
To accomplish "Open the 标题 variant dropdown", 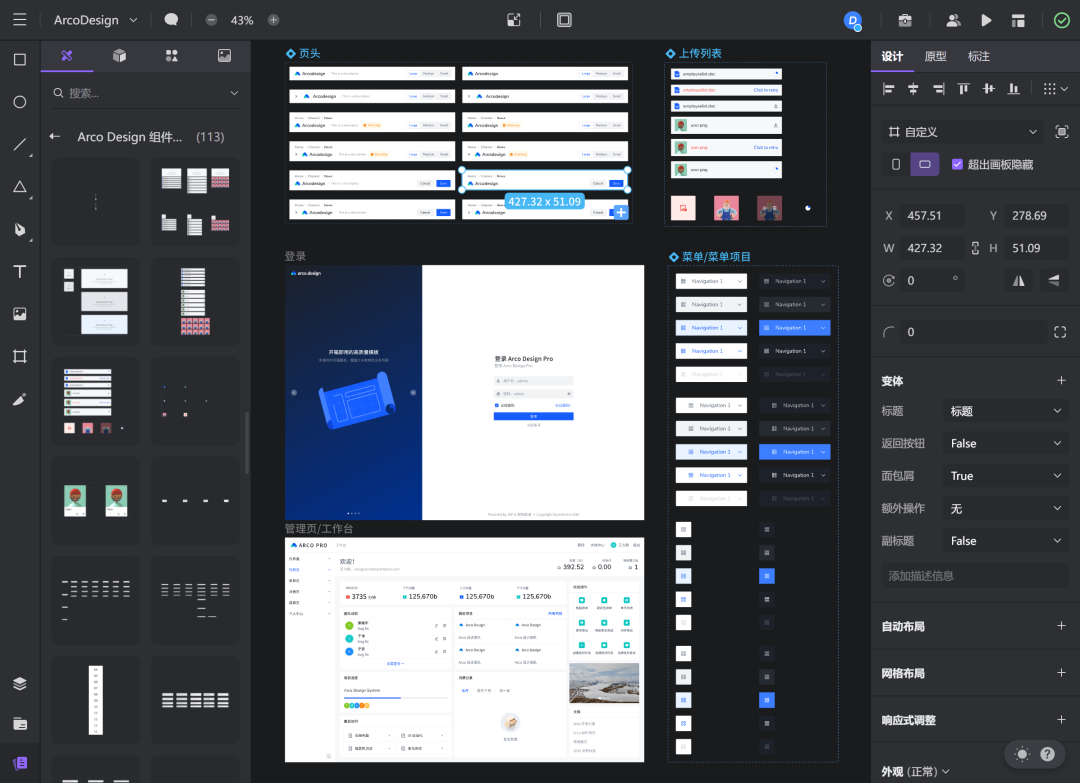I will [1006, 411].
